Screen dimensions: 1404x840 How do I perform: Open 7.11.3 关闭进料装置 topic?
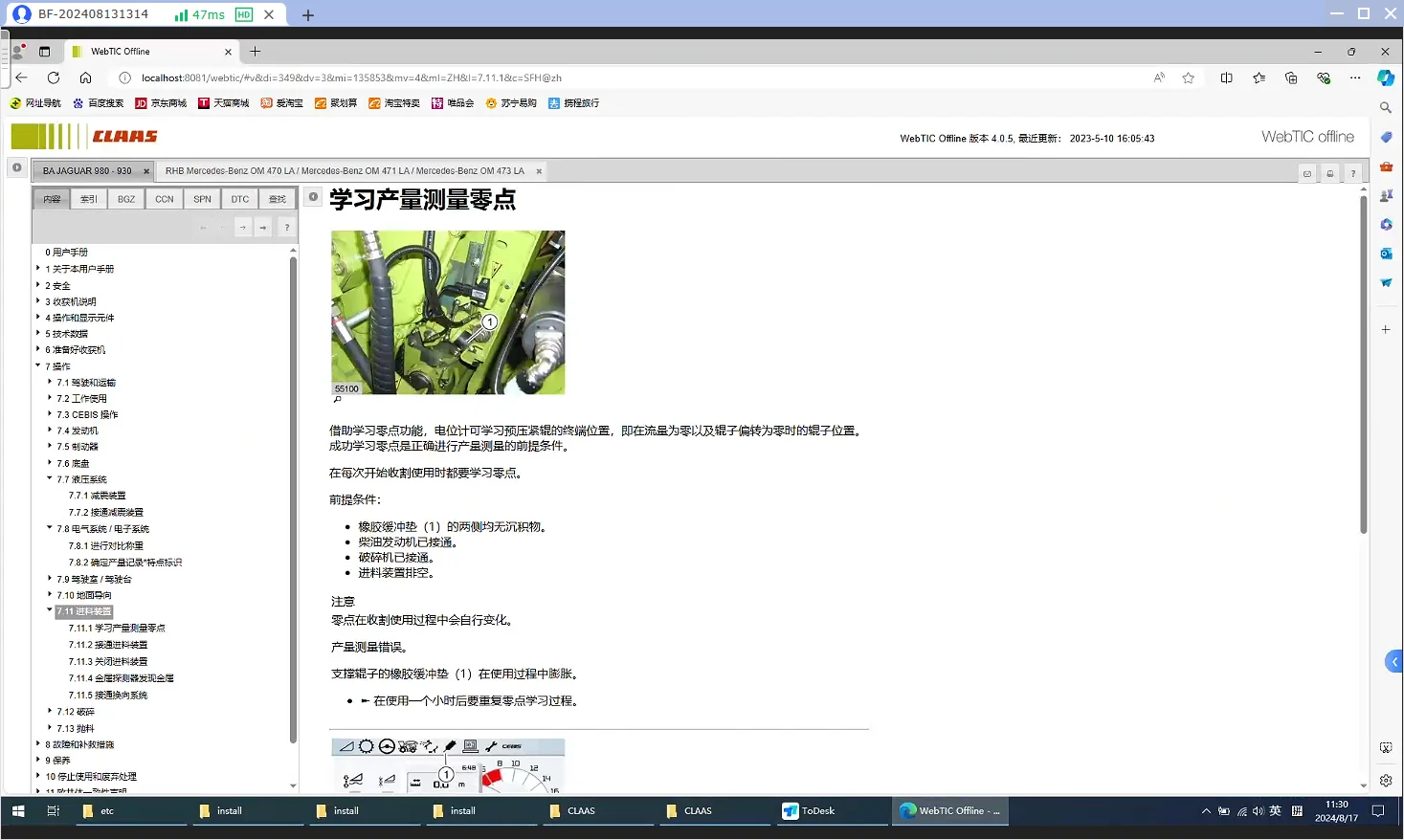tap(108, 661)
